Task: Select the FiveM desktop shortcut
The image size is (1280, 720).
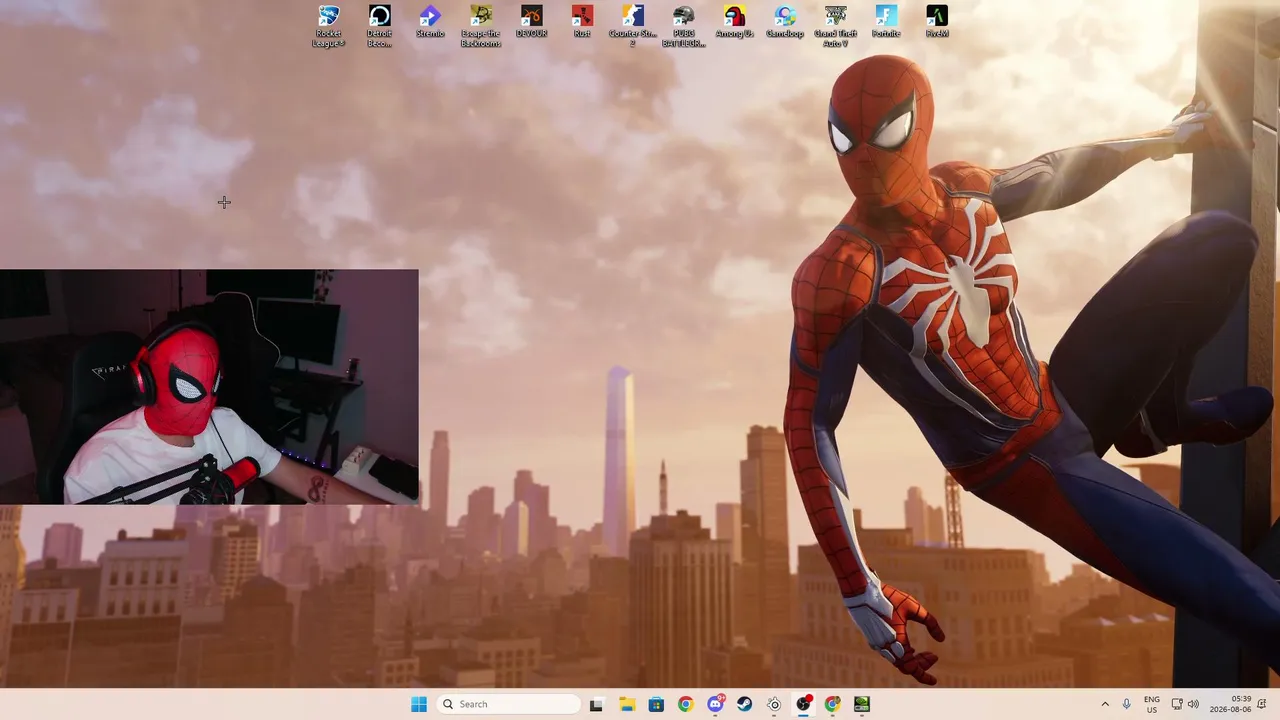Action: 937,22
